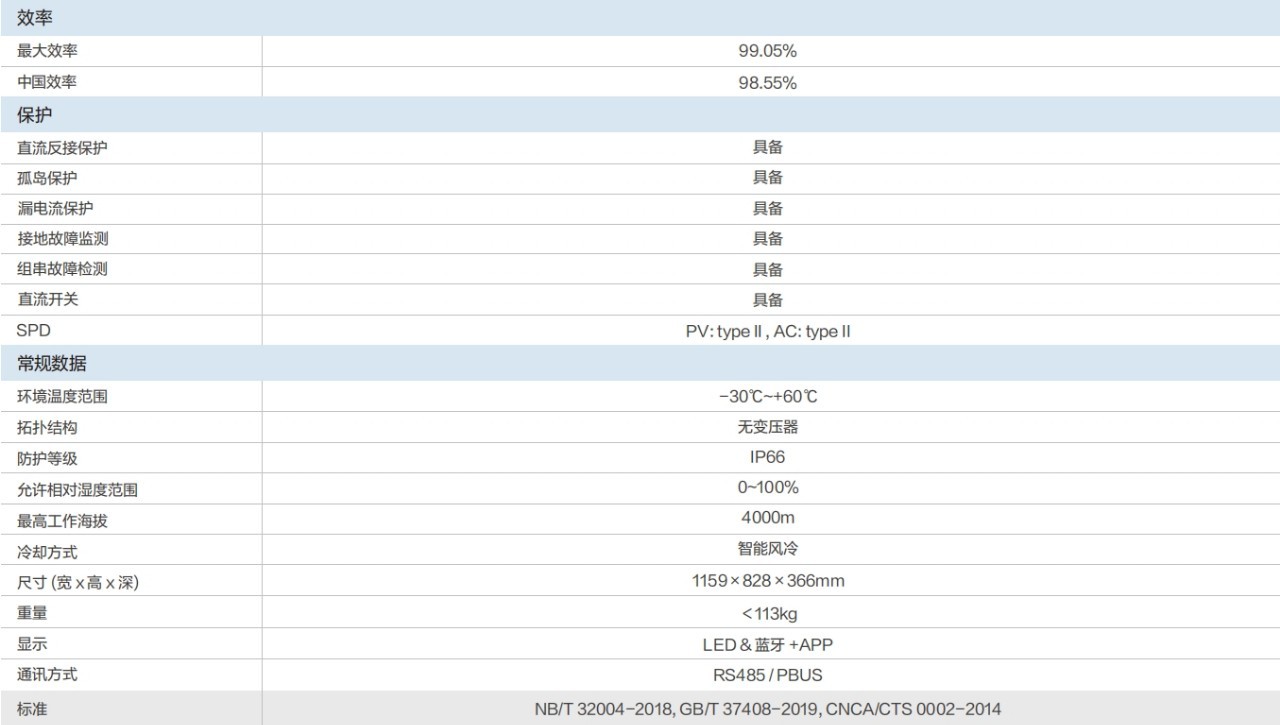The width and height of the screenshot is (1280, 725).
Task: Select the 漏电流保护 row label
Action: click(x=55, y=209)
